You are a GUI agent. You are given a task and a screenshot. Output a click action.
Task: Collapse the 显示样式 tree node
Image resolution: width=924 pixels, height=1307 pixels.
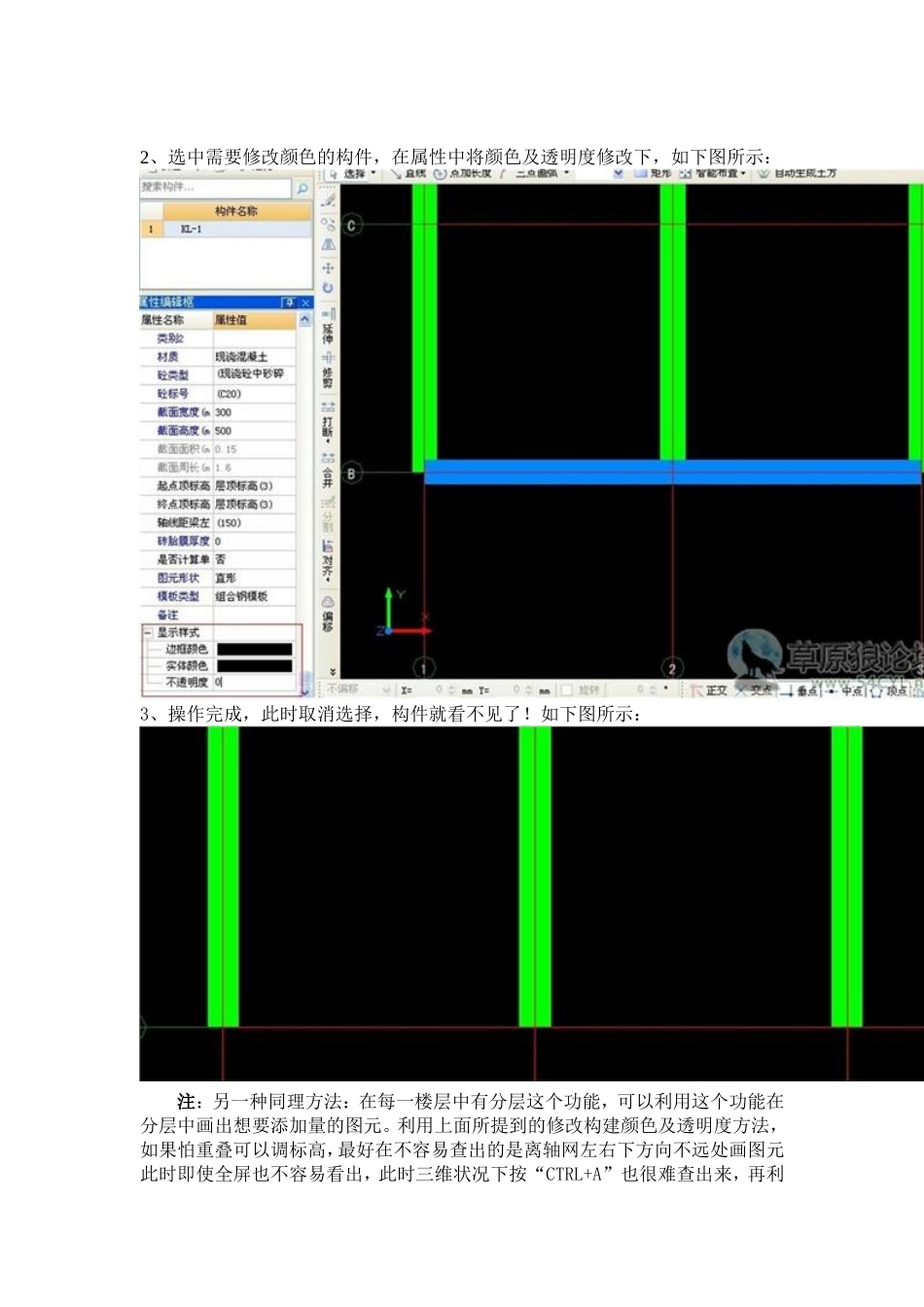(x=148, y=632)
